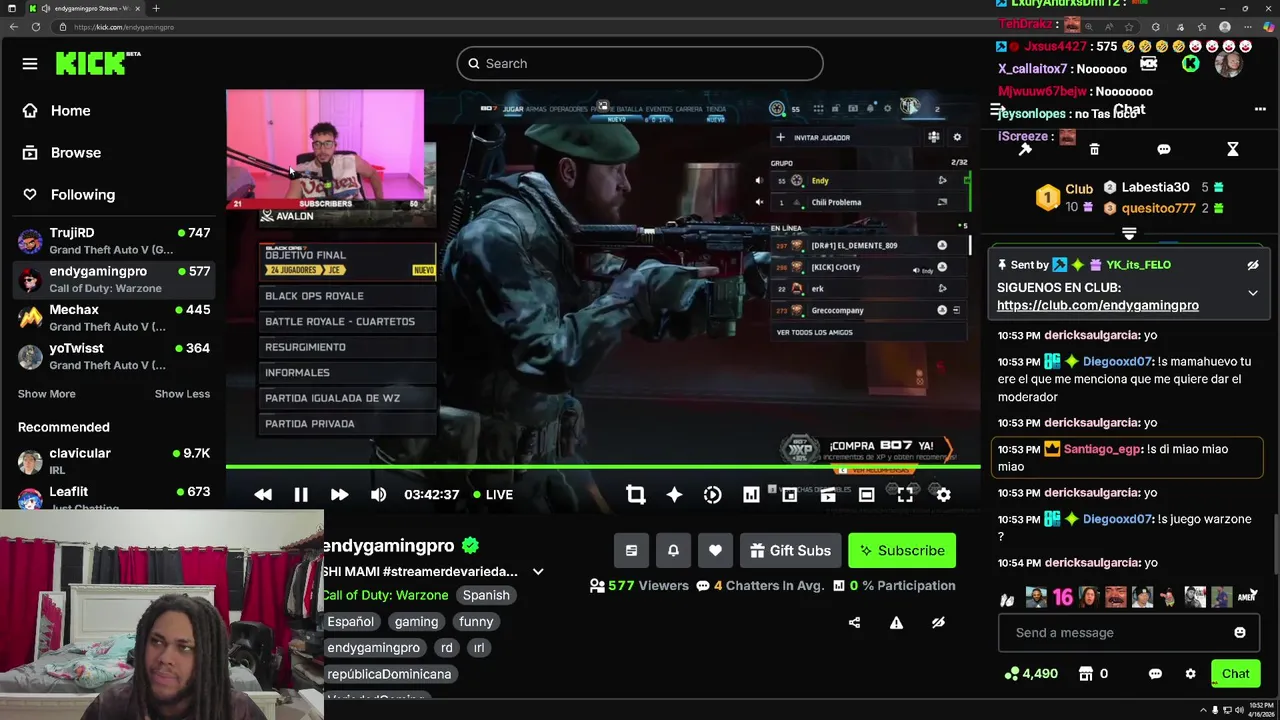Open the player settings gear
The image size is (1280, 720).
[x=943, y=495]
